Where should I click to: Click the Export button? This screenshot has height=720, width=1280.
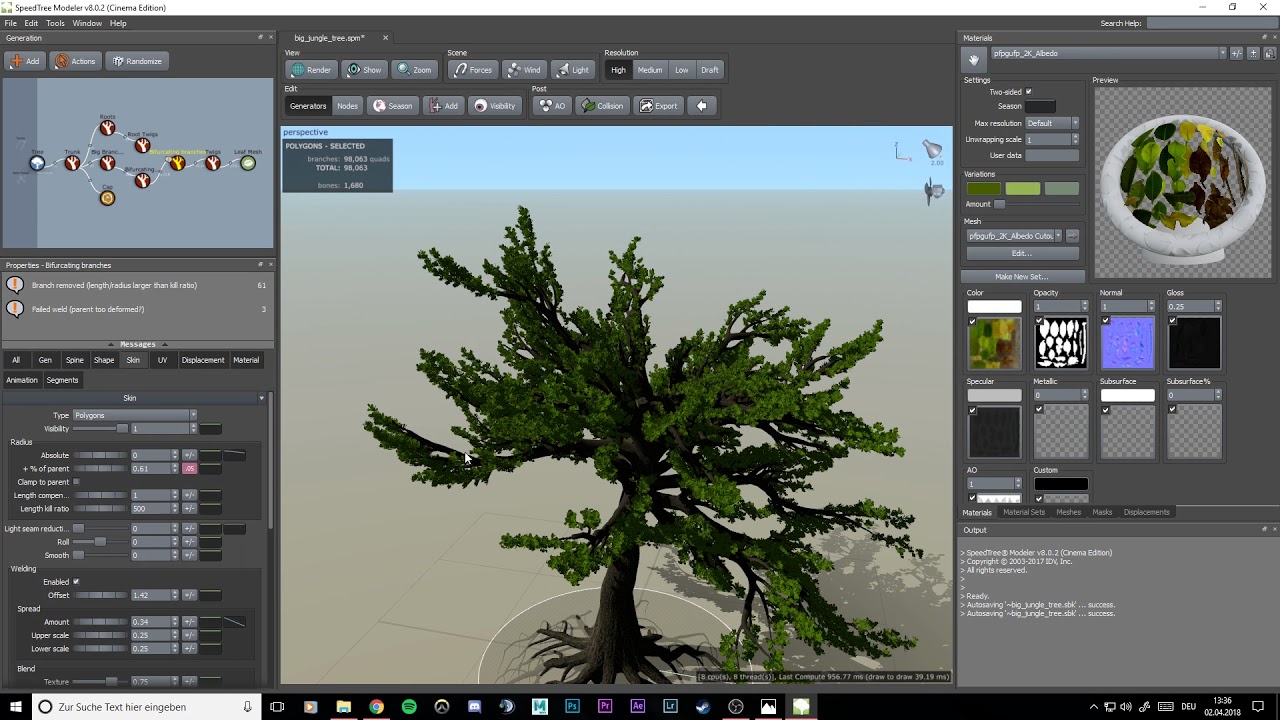658,106
